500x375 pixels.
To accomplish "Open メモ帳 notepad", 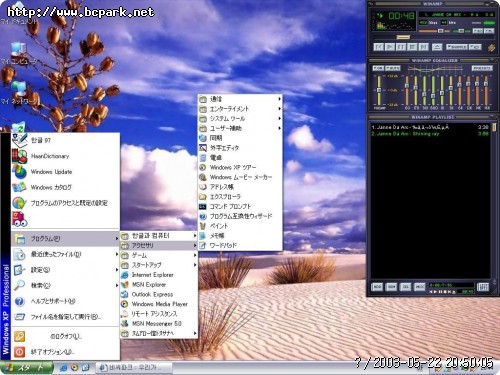I will [240, 236].
